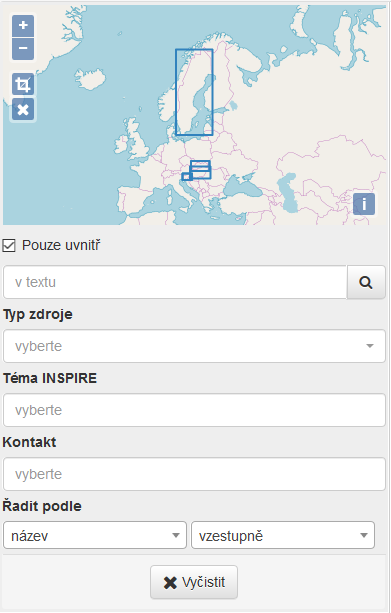This screenshot has height=613, width=391.
Task: Open the 'název' sort-by dropdown
Action: [x=95, y=535]
